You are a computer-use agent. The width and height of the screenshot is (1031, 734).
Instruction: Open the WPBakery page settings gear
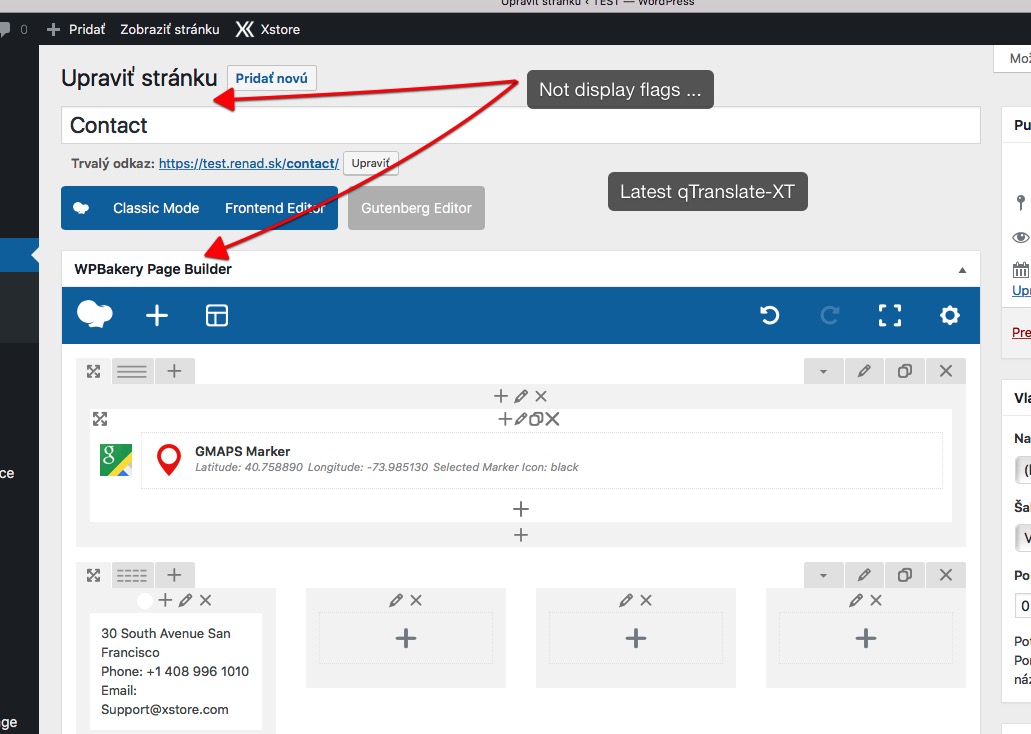click(948, 315)
